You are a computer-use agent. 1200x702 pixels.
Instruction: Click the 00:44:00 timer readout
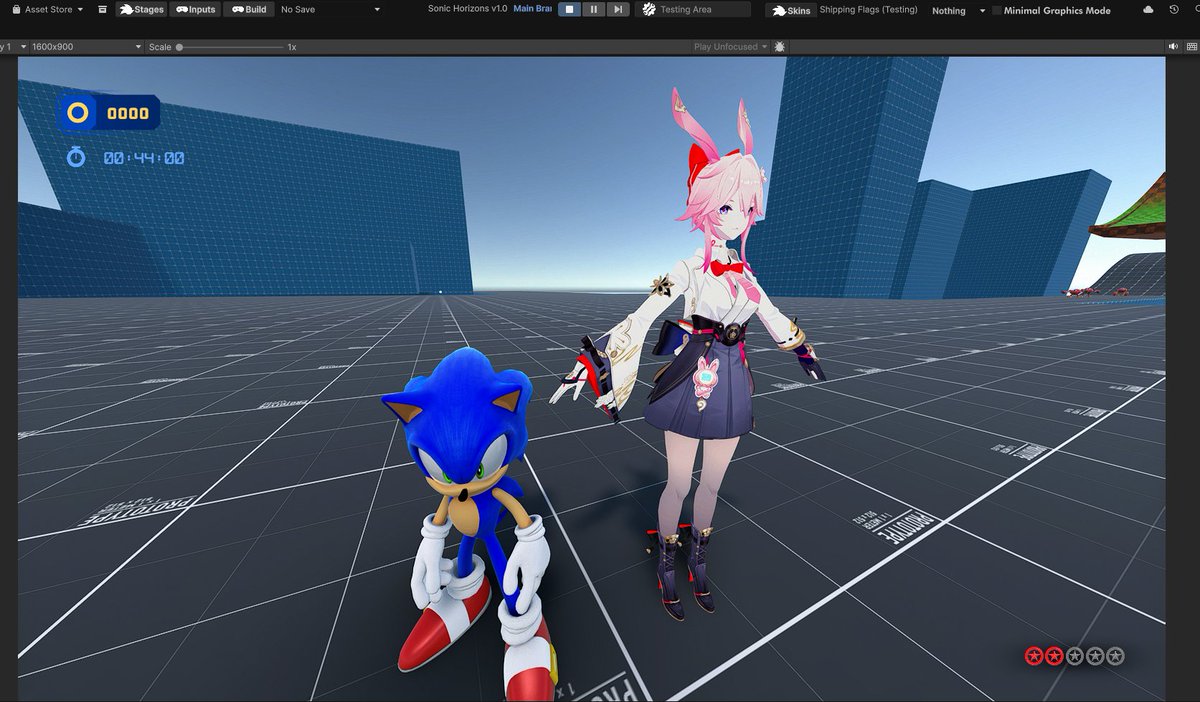(144, 158)
